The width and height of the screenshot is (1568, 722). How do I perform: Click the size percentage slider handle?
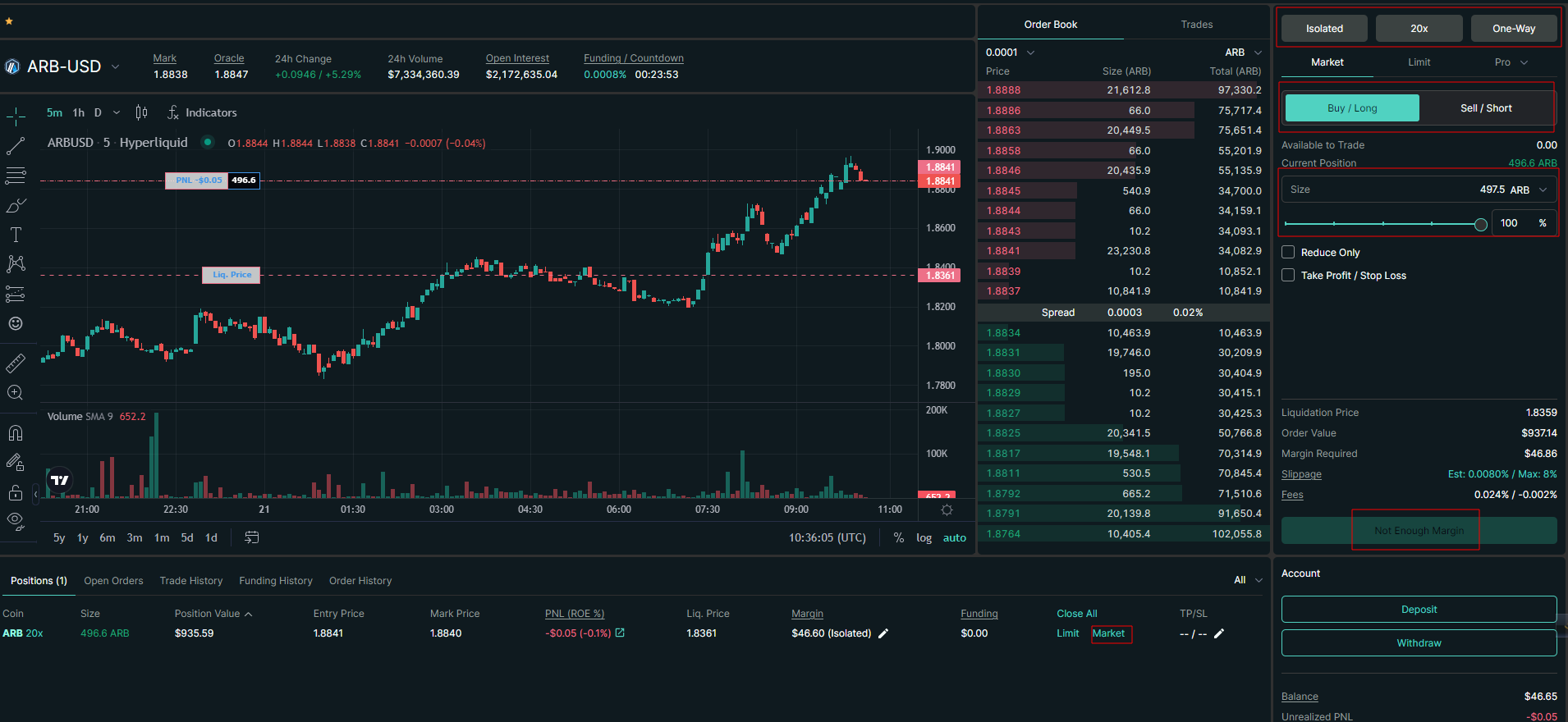click(1480, 224)
